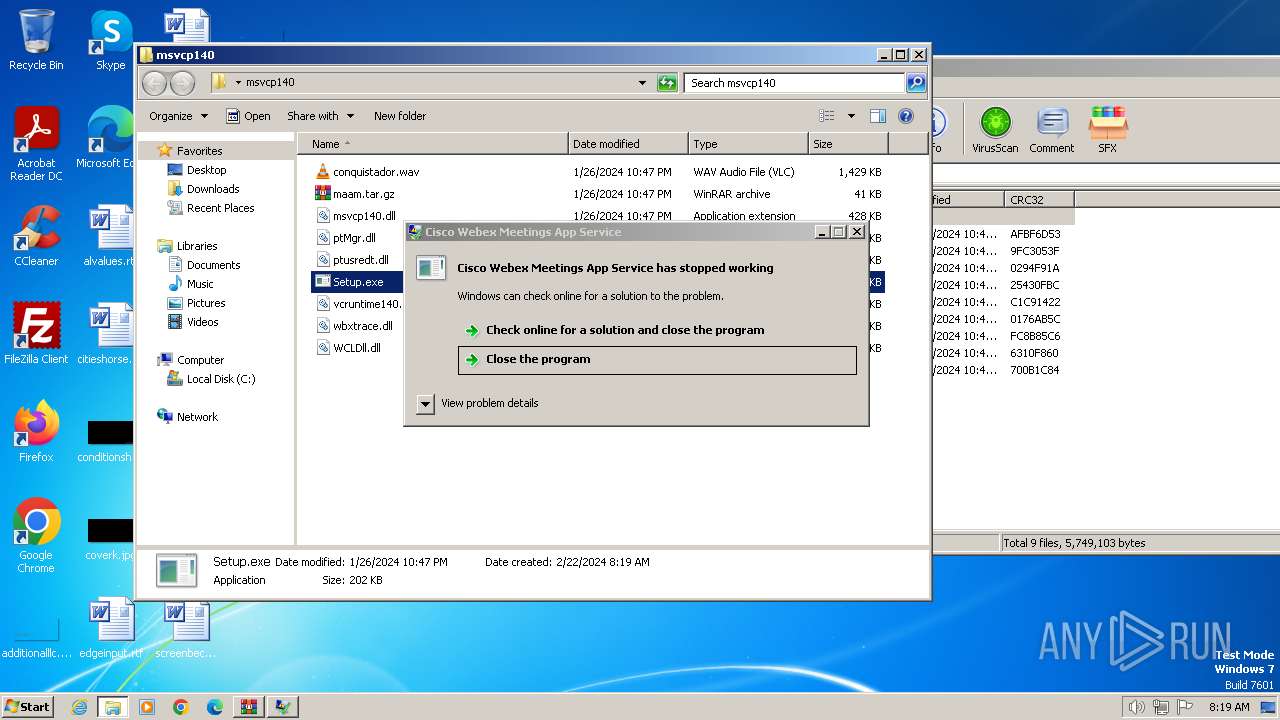Sort by Name column header
Viewport: 1280px width, 720px height.
click(432, 144)
